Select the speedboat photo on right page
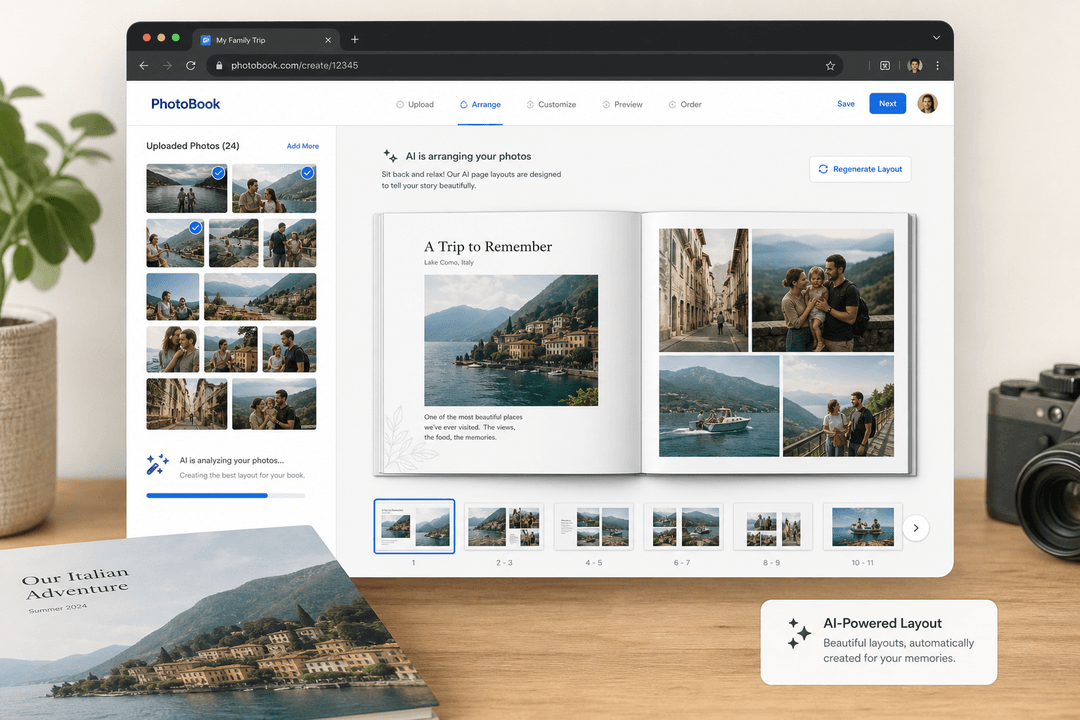1080x720 pixels. coord(719,406)
